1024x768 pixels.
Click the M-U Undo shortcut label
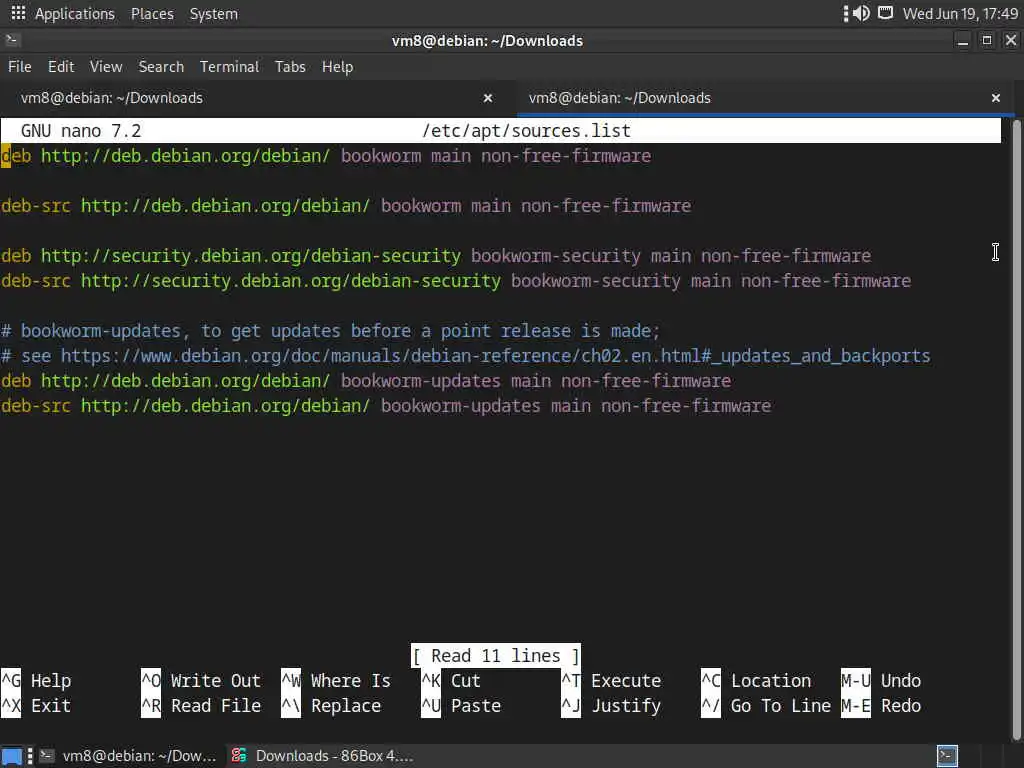tap(881, 680)
